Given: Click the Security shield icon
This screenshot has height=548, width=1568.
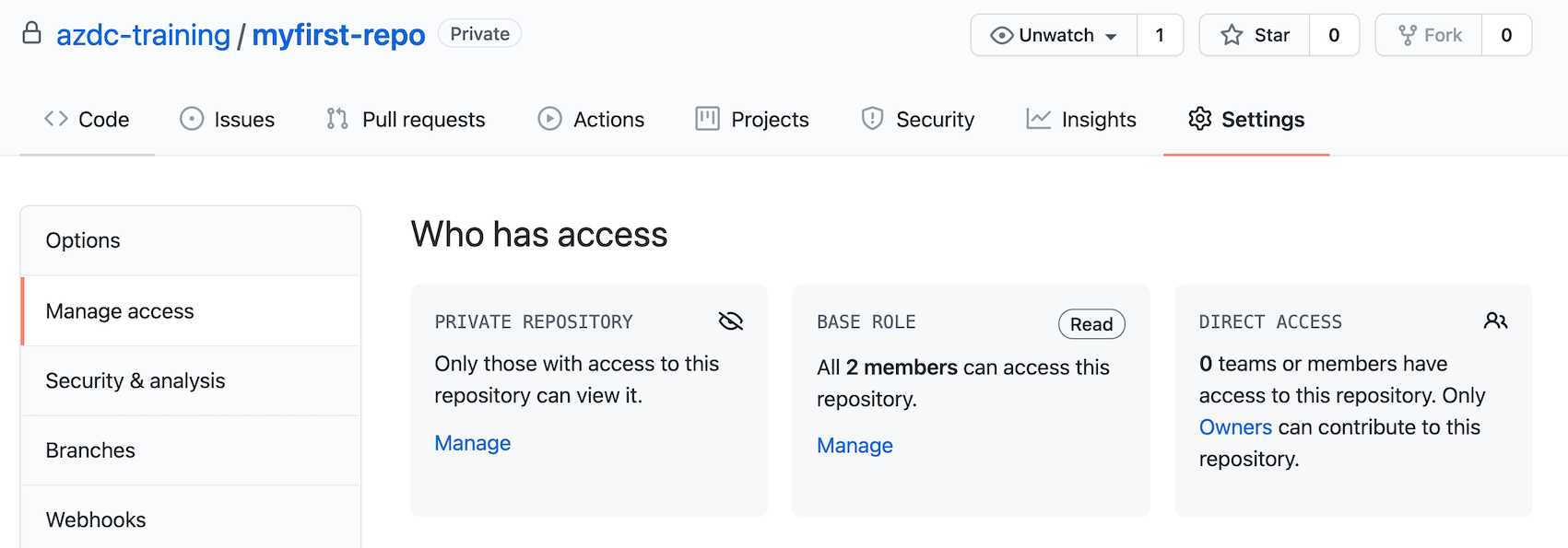Looking at the screenshot, I should 872,119.
